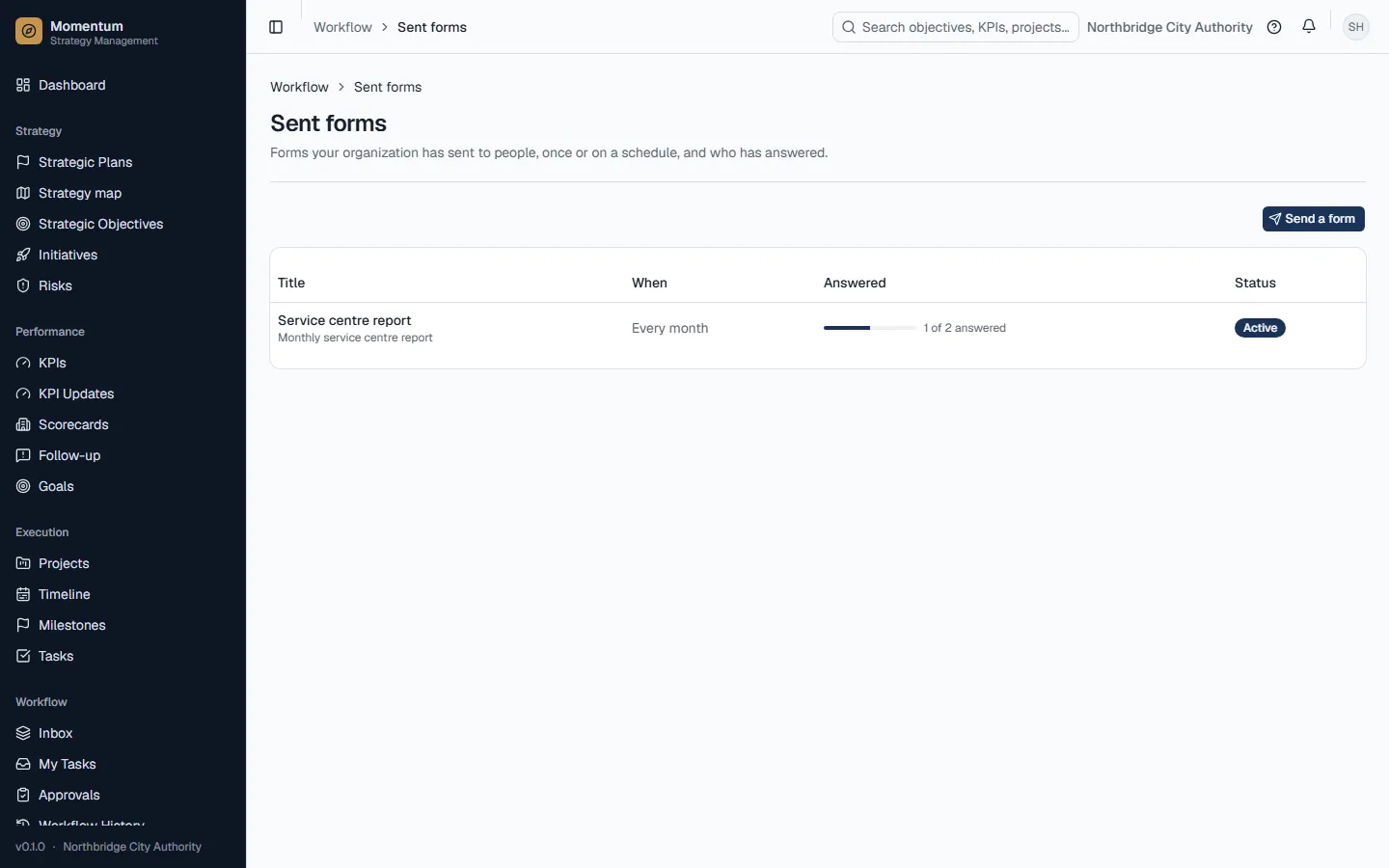Click the Timeline calendar icon
Screen dimensions: 1389x868
click(x=23, y=594)
